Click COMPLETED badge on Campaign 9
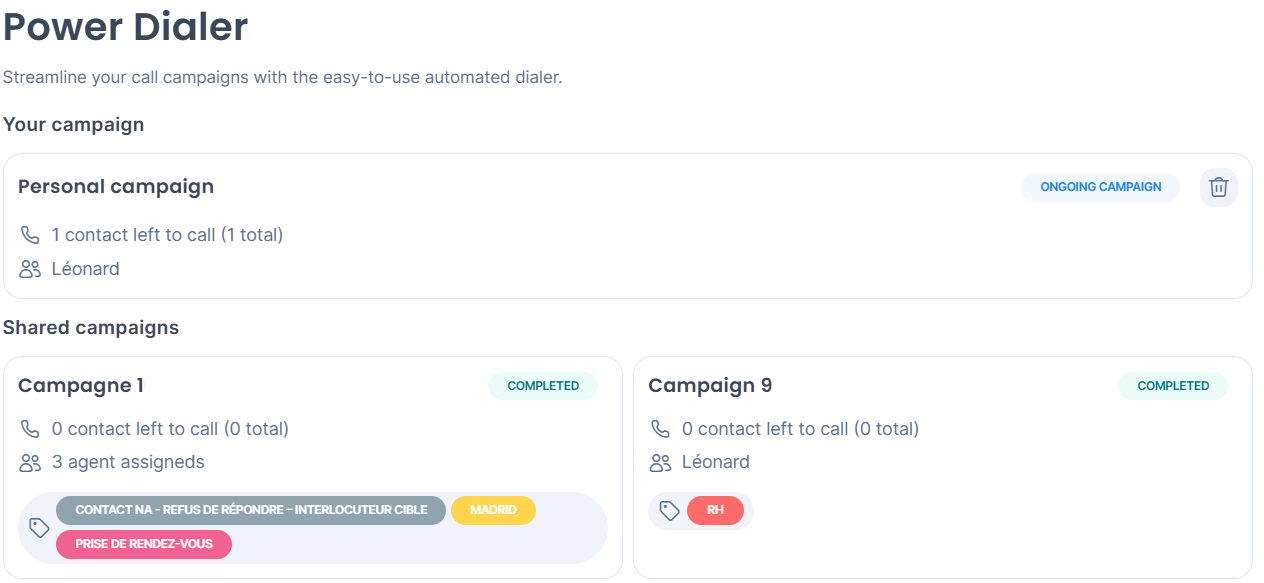 tap(1173, 386)
